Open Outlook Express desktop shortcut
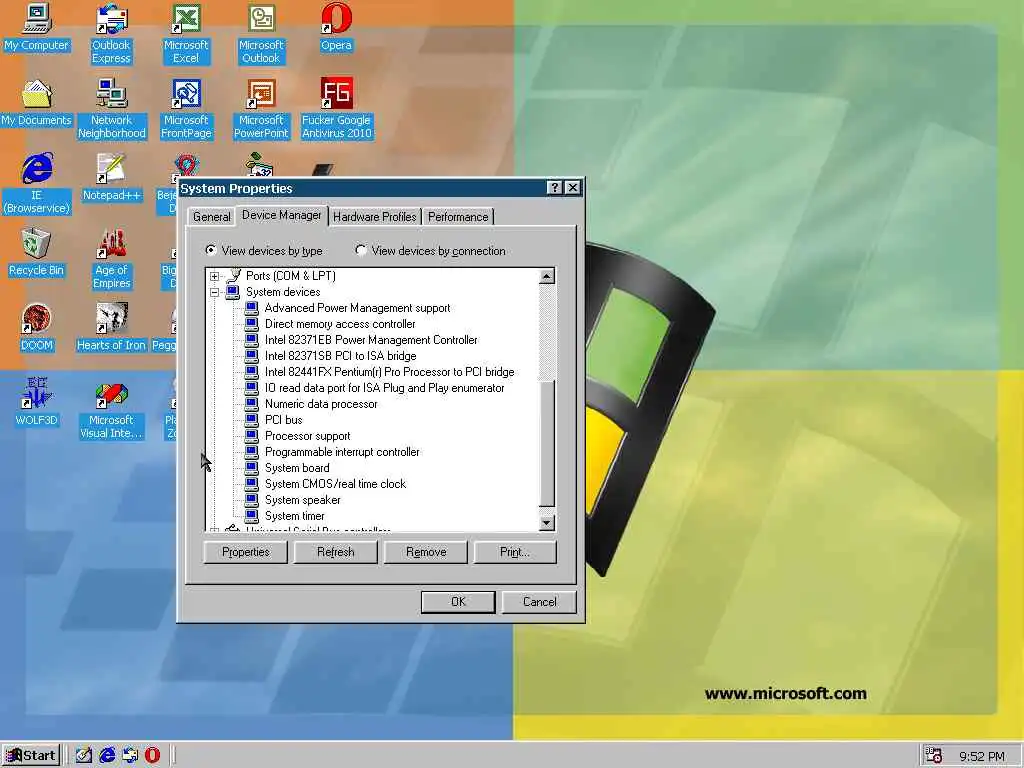The image size is (1024, 768). point(111,33)
